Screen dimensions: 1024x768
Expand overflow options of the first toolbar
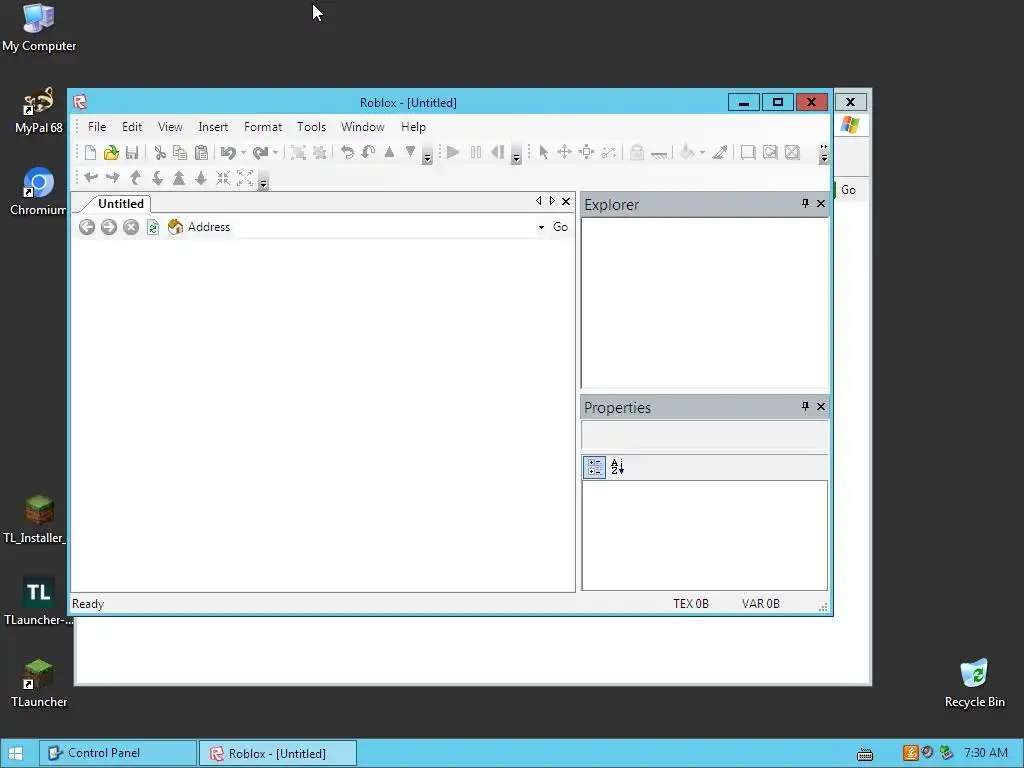click(x=427, y=157)
